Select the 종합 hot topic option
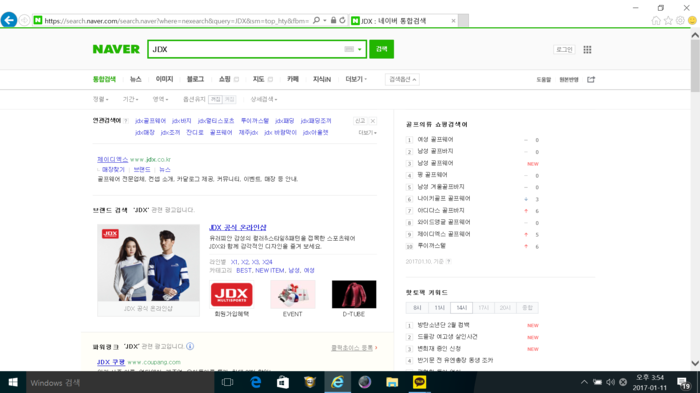700x393 pixels. pos(527,308)
